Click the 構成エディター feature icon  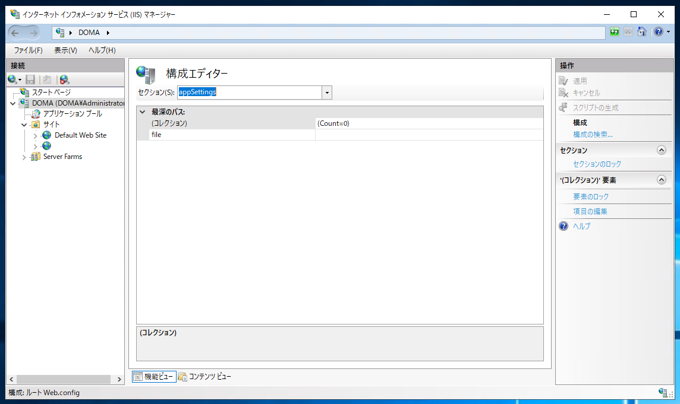point(146,74)
